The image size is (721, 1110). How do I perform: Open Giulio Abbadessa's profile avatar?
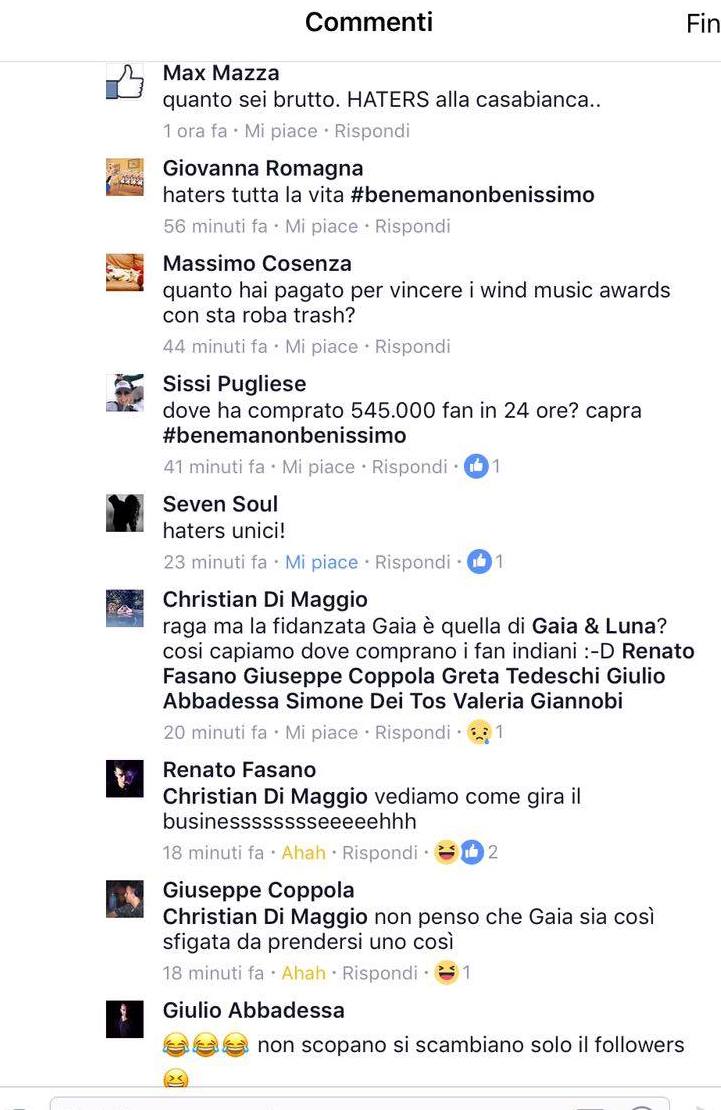point(125,1019)
